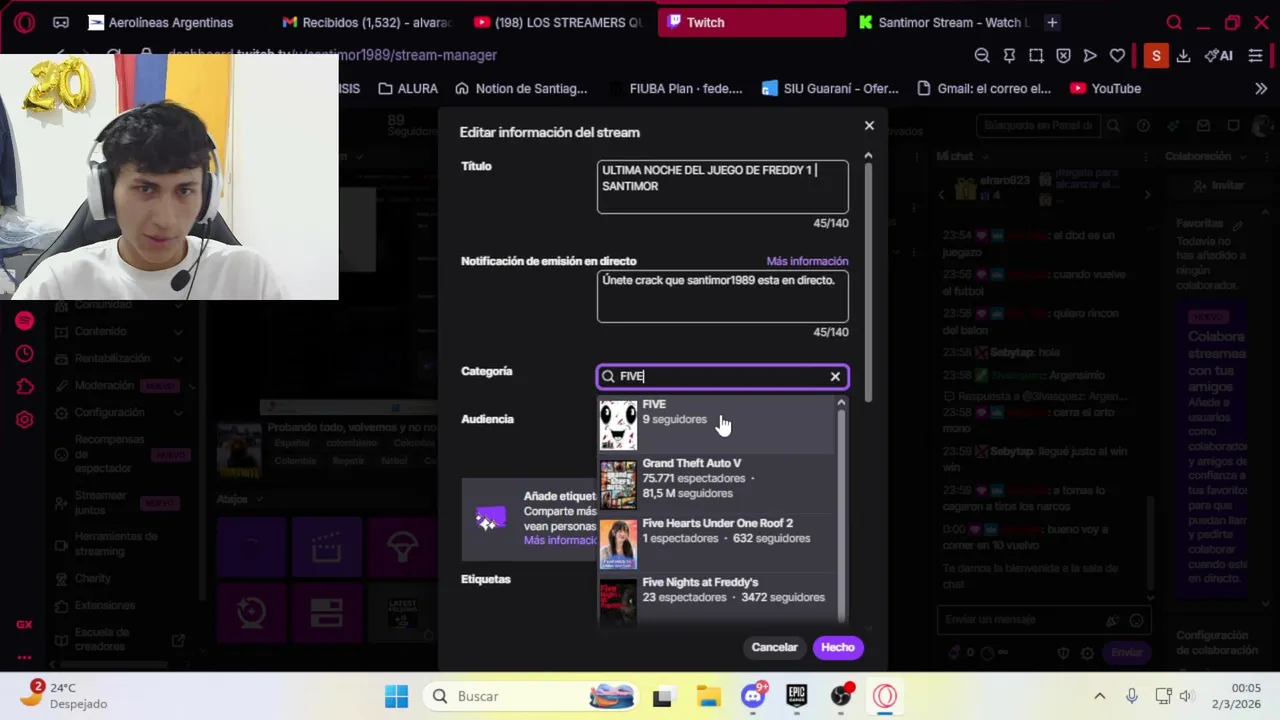Viewport: 1280px width, 720px height.
Task: Click the ad blocker shield icon
Action: pyautogui.click(x=1063, y=56)
